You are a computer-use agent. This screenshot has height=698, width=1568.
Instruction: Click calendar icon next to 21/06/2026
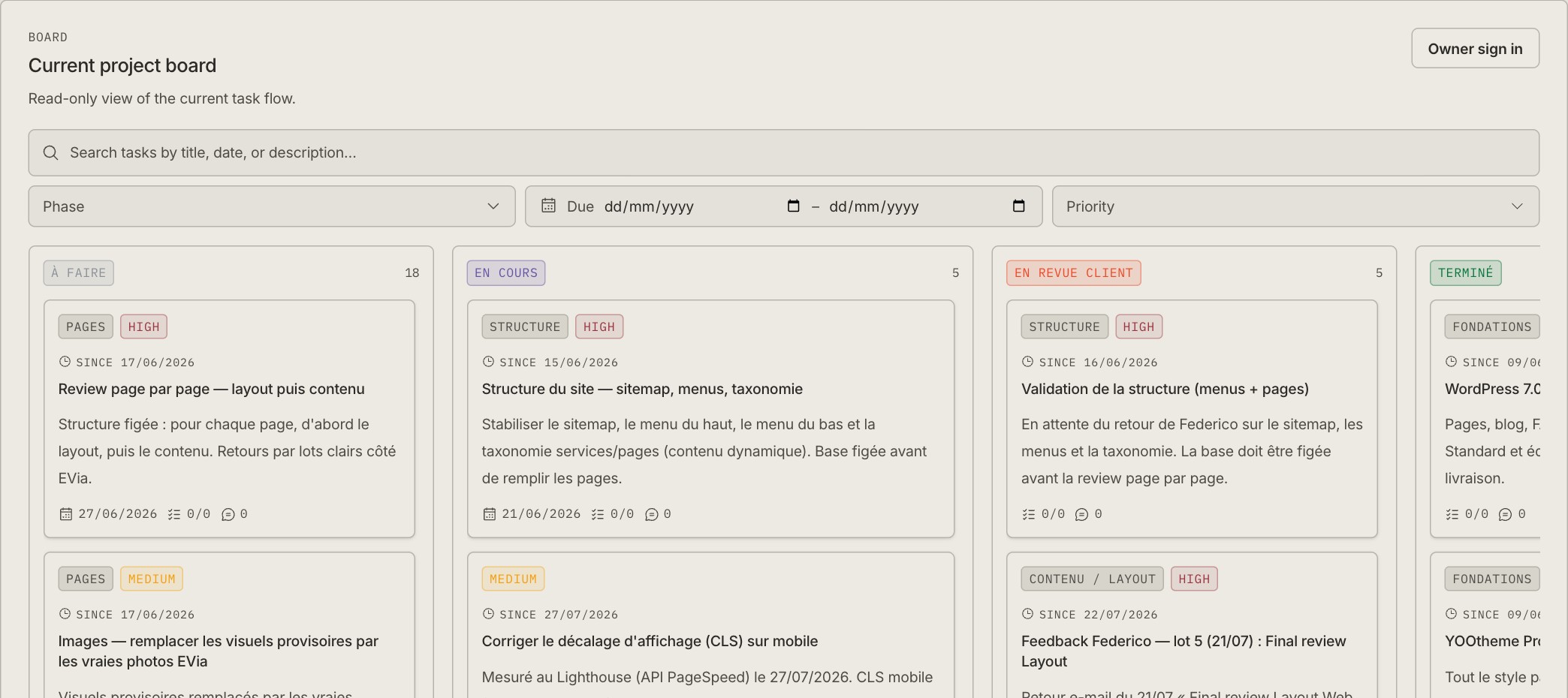click(x=490, y=514)
